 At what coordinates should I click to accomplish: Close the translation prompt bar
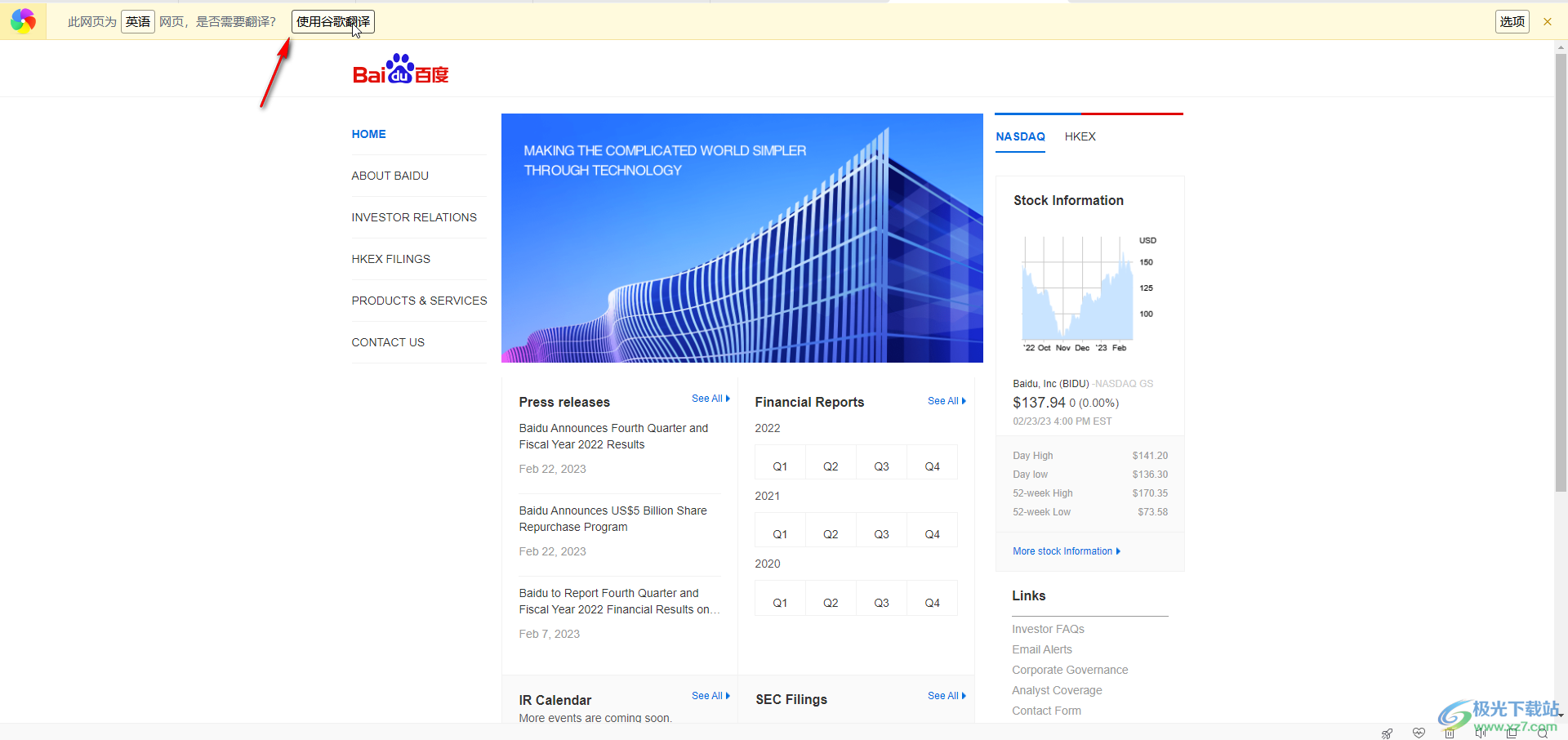point(1547,22)
